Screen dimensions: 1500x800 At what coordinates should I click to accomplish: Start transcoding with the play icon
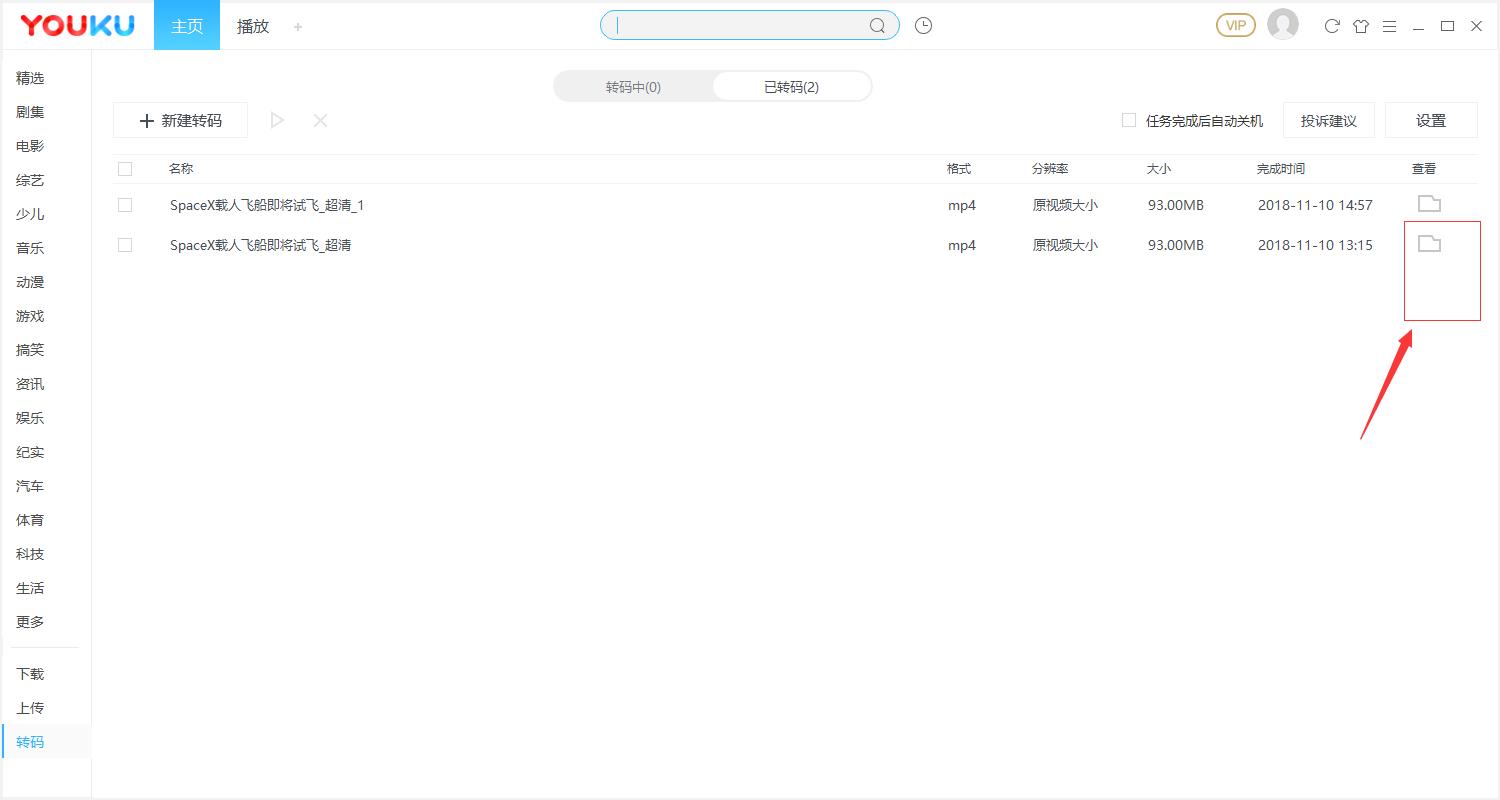277,120
